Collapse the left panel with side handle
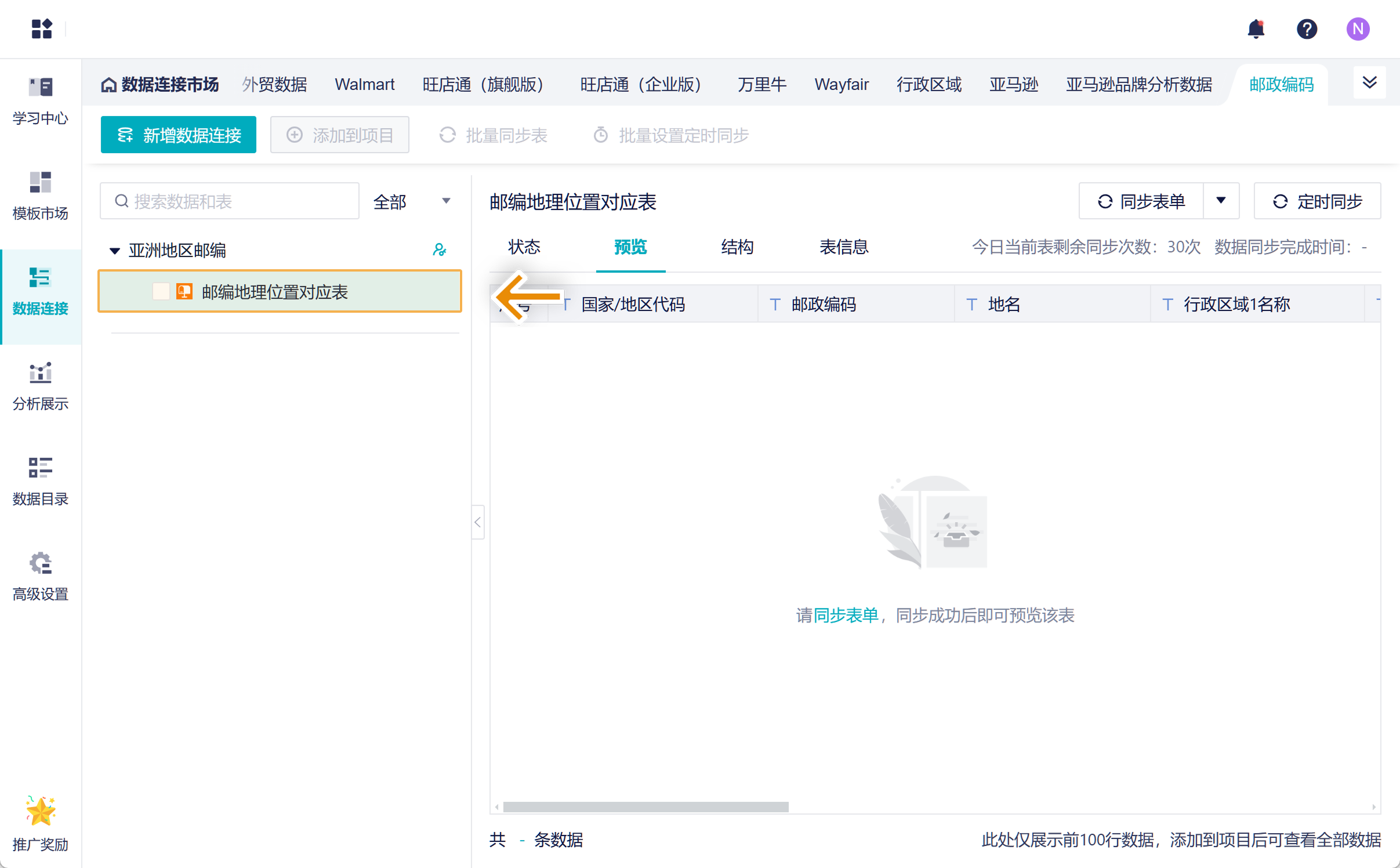 (x=477, y=522)
